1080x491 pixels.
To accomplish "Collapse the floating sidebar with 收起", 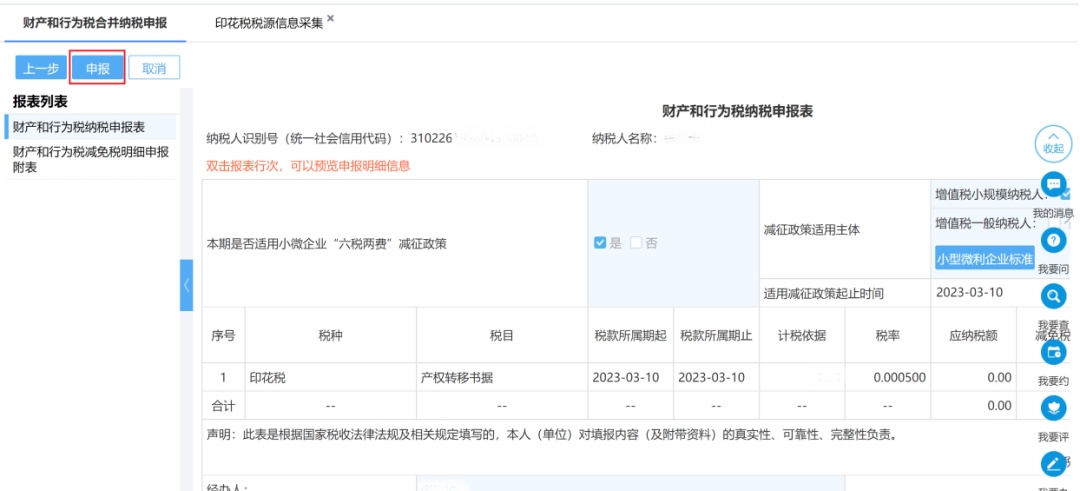I will (x=1053, y=144).
